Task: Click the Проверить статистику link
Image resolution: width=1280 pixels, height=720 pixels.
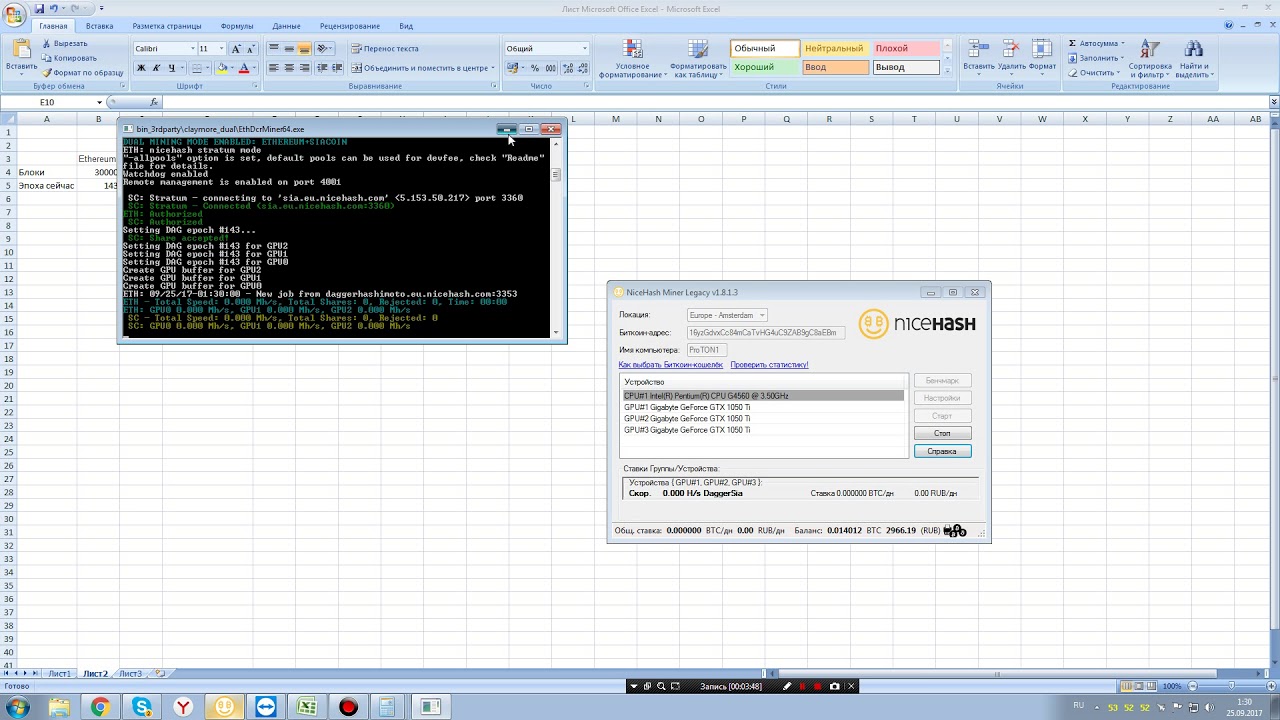Action: coord(769,365)
